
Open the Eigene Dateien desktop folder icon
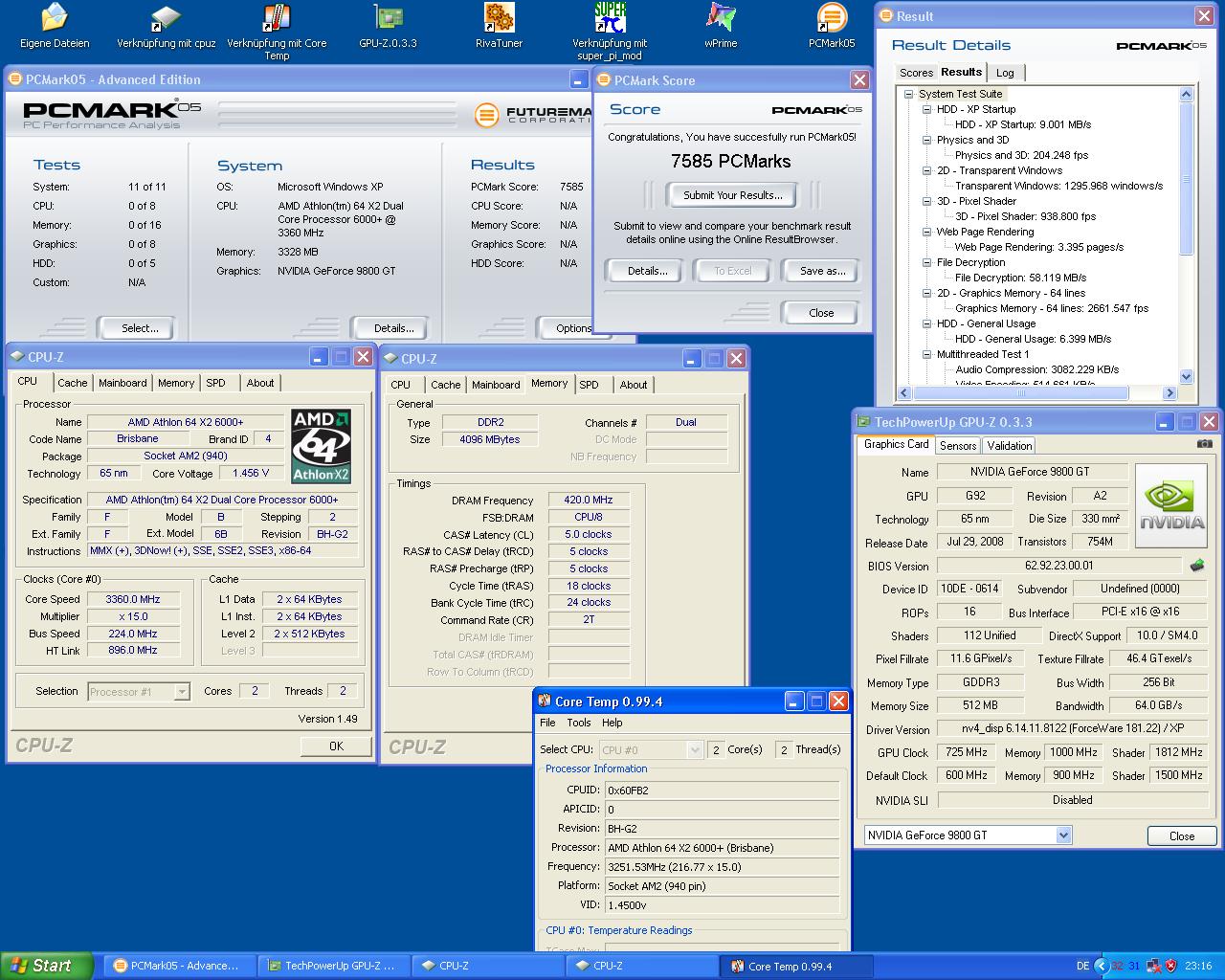55,19
